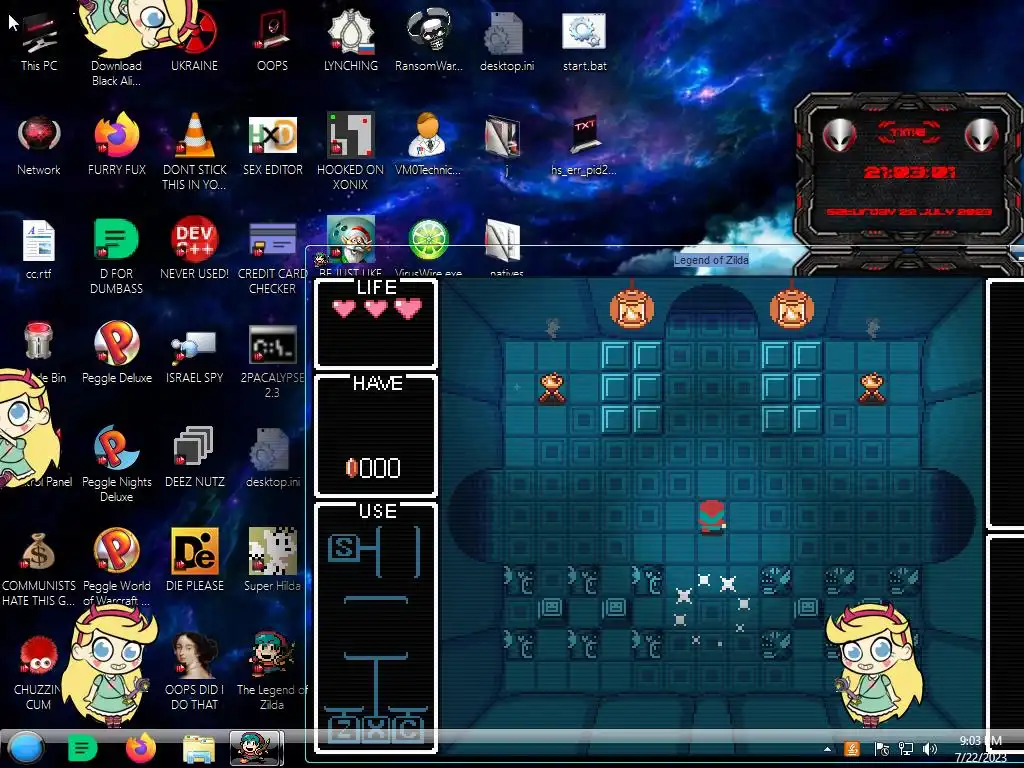1024x768 pixels.
Task: Select the UKRAINE desktop shortcut
Action: pos(195,42)
